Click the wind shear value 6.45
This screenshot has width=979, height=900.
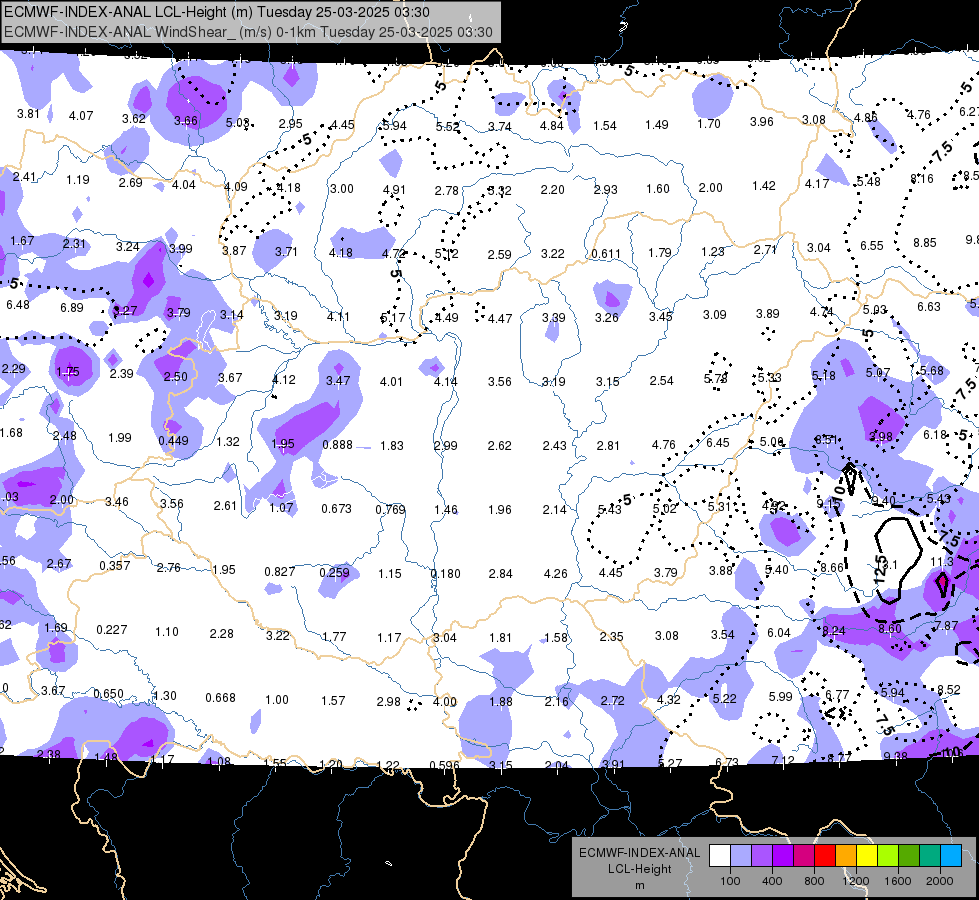pyautogui.click(x=718, y=442)
